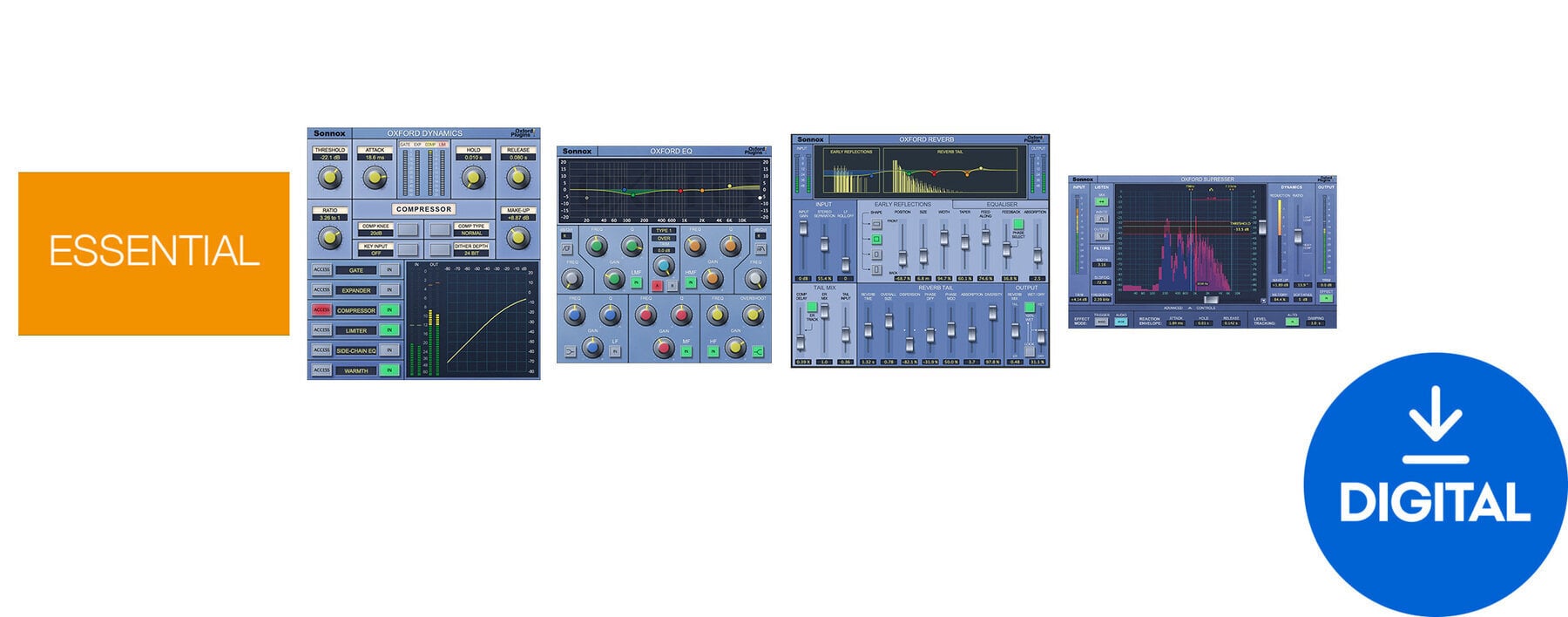Click the red Access button for Compressor
Screen dimensions: 1568x617
tap(321, 309)
